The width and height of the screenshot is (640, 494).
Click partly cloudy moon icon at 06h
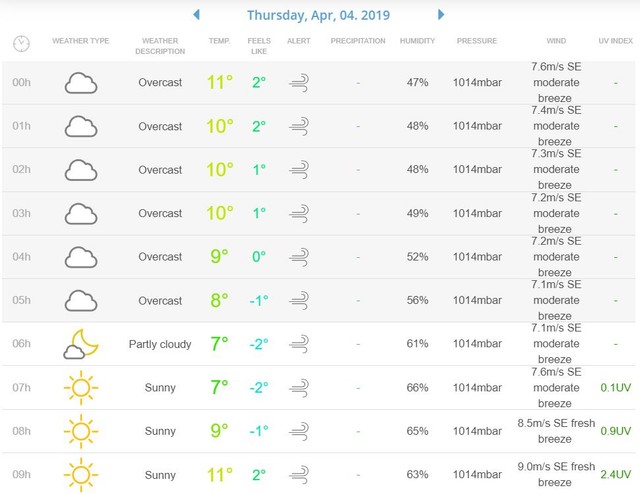coord(80,344)
